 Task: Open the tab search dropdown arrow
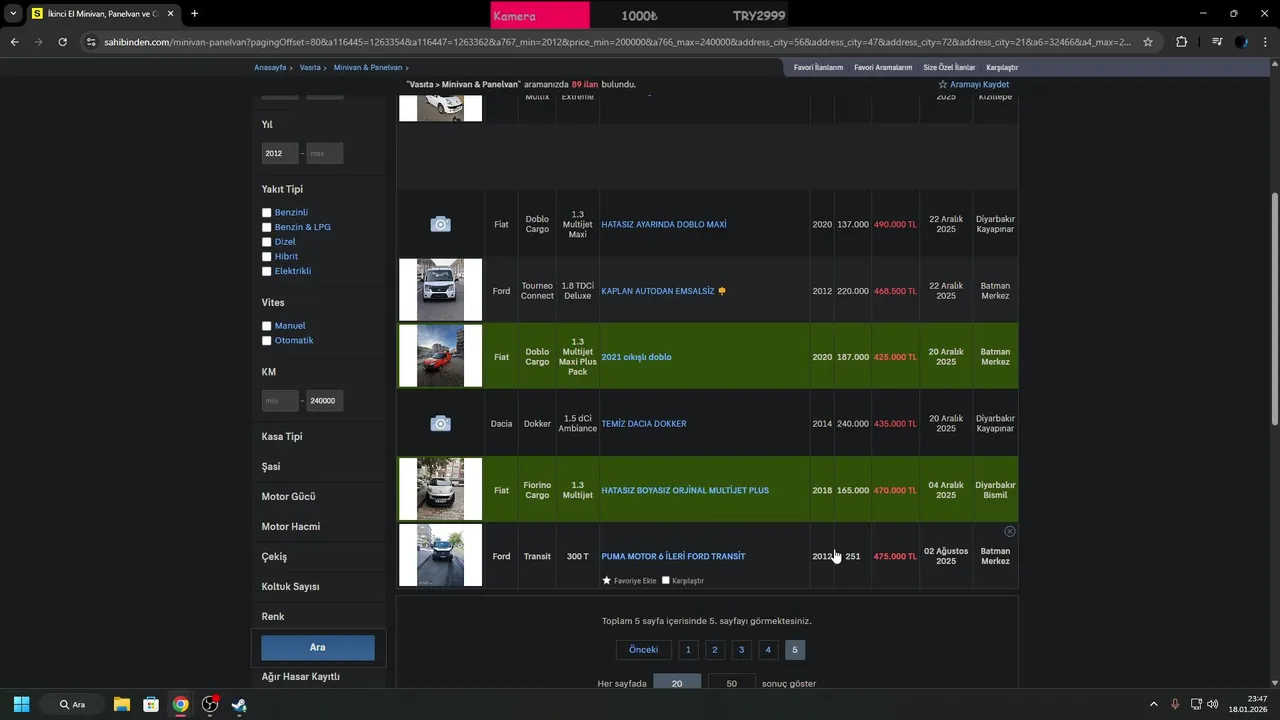tap(13, 14)
